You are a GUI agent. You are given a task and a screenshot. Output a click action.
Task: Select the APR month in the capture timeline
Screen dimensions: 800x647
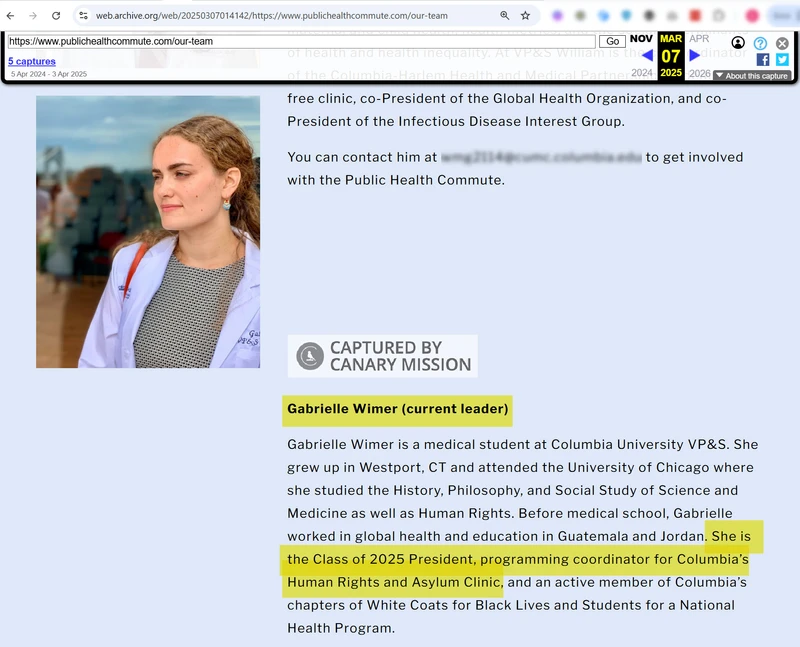pyautogui.click(x=699, y=39)
